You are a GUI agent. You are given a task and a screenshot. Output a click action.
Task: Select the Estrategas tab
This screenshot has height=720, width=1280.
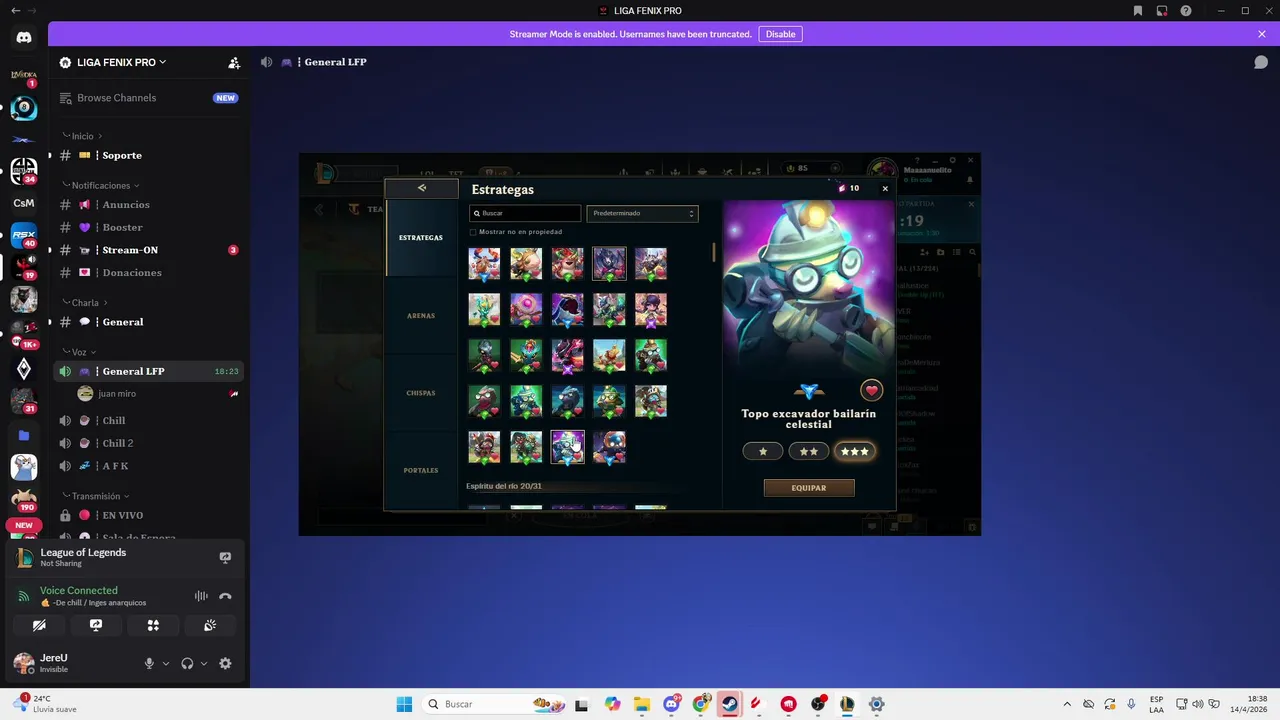pos(420,238)
